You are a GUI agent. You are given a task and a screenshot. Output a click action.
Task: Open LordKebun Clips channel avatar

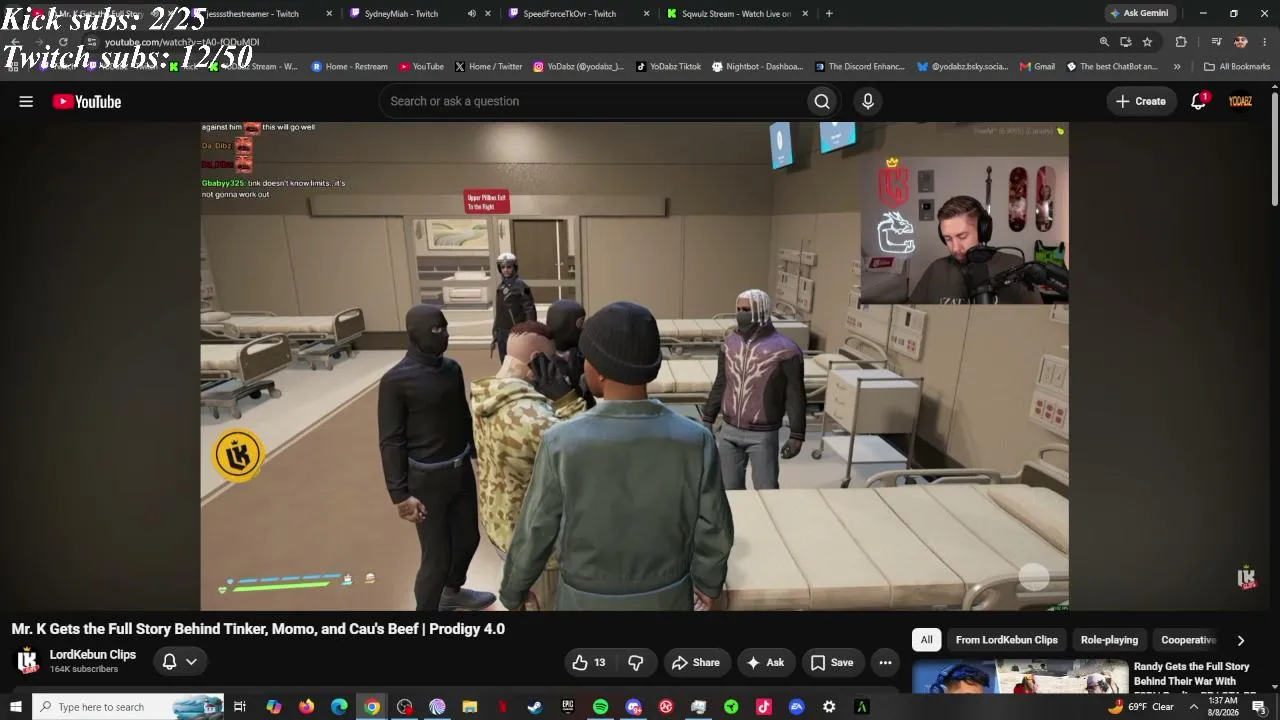[x=27, y=661]
